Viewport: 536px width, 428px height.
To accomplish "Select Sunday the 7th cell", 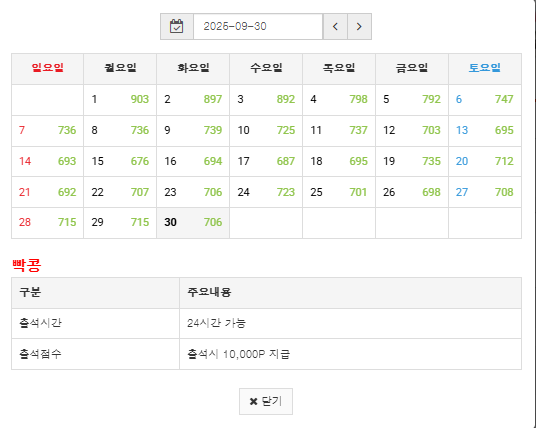I will (48, 131).
